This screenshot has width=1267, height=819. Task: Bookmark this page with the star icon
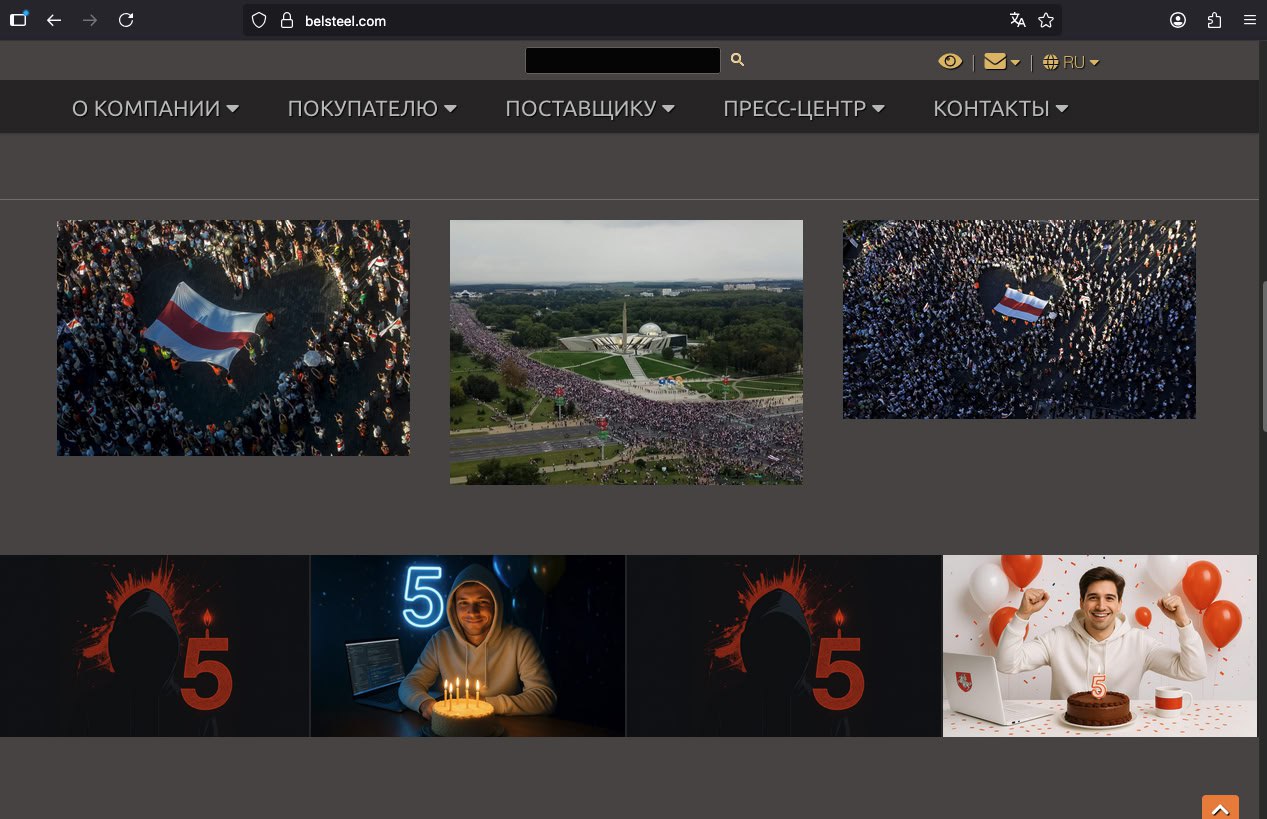[1046, 20]
